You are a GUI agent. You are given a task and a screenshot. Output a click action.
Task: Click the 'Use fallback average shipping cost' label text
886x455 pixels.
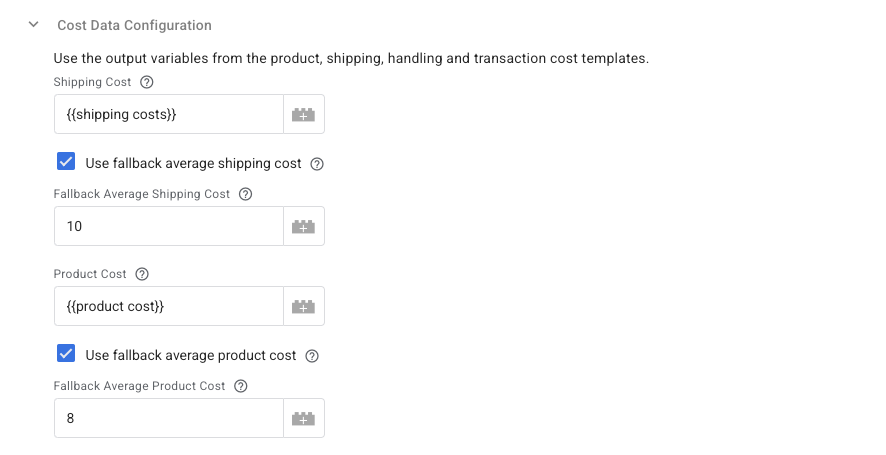[193, 163]
